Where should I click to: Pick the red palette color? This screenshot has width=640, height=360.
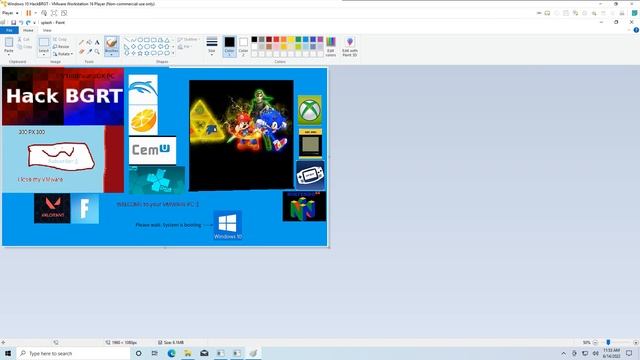(x=276, y=39)
